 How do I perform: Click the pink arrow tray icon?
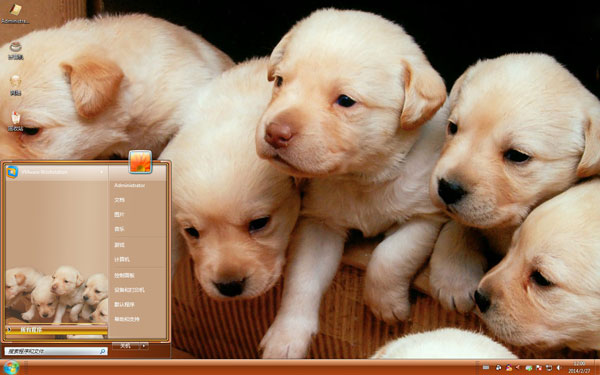(x=518, y=367)
